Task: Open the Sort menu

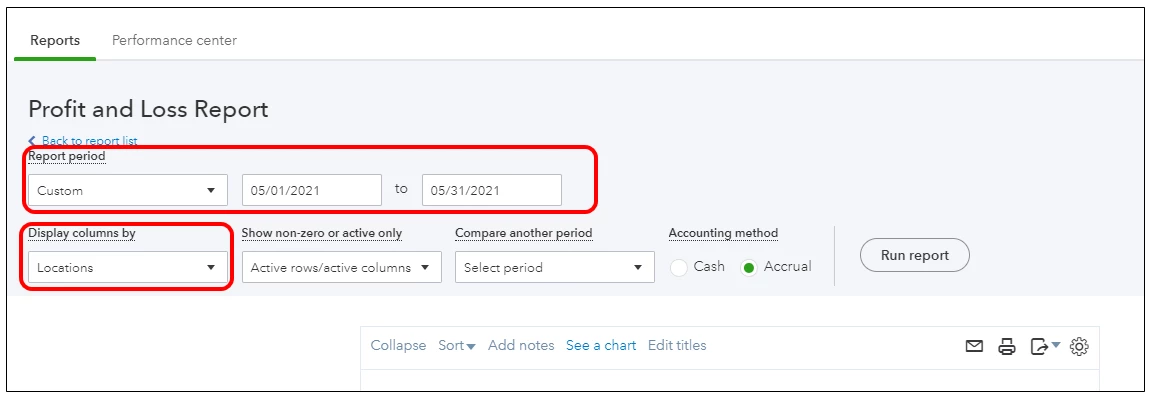Action: pos(457,345)
